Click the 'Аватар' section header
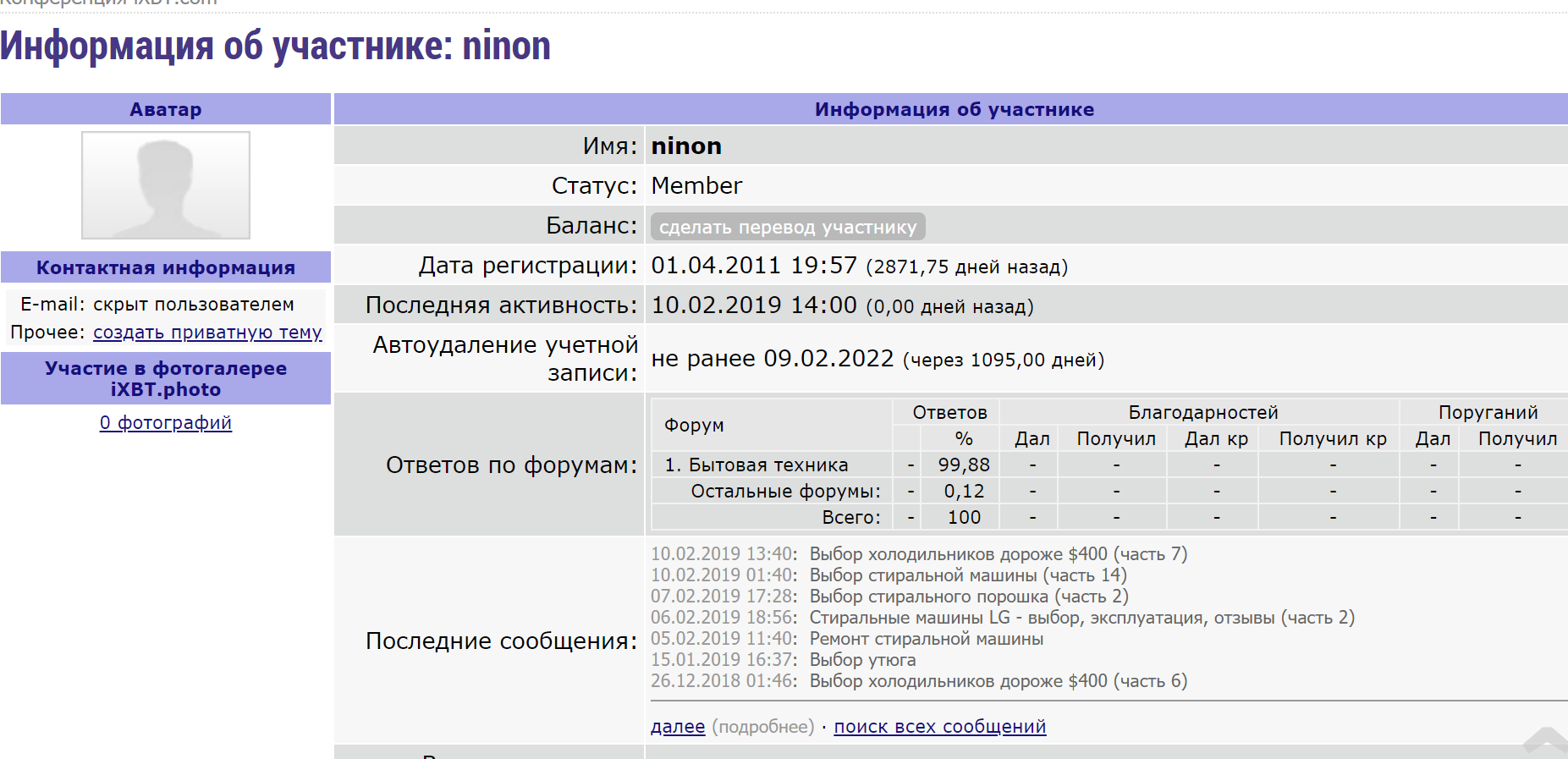The image size is (1568, 759). pos(166,109)
